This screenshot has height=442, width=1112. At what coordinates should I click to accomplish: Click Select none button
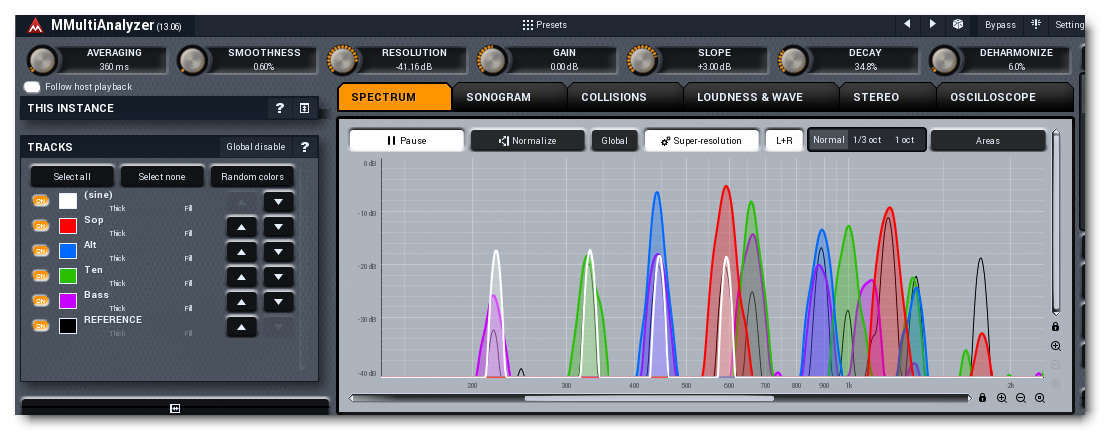[x=162, y=177]
